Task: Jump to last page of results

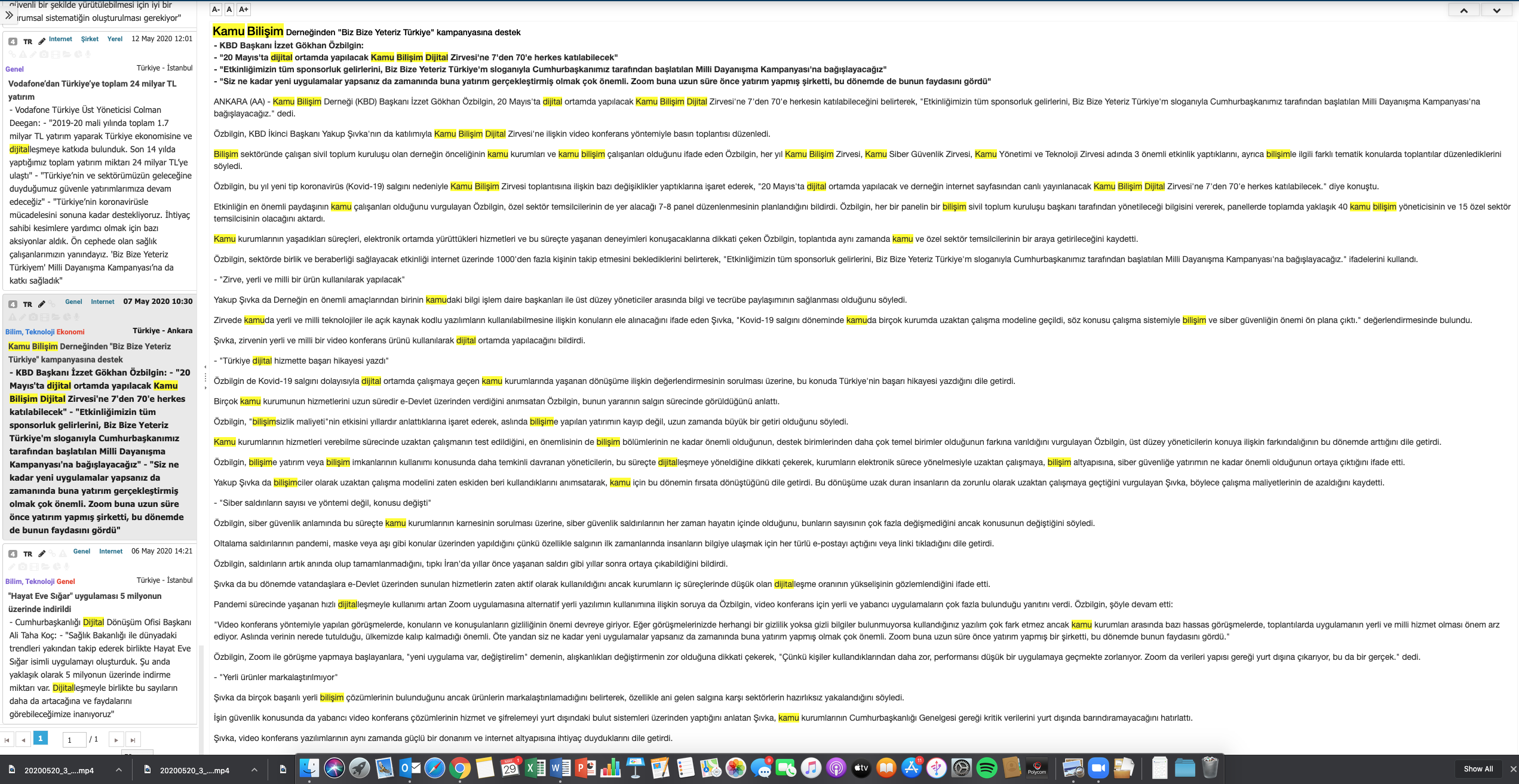Action: point(133,740)
